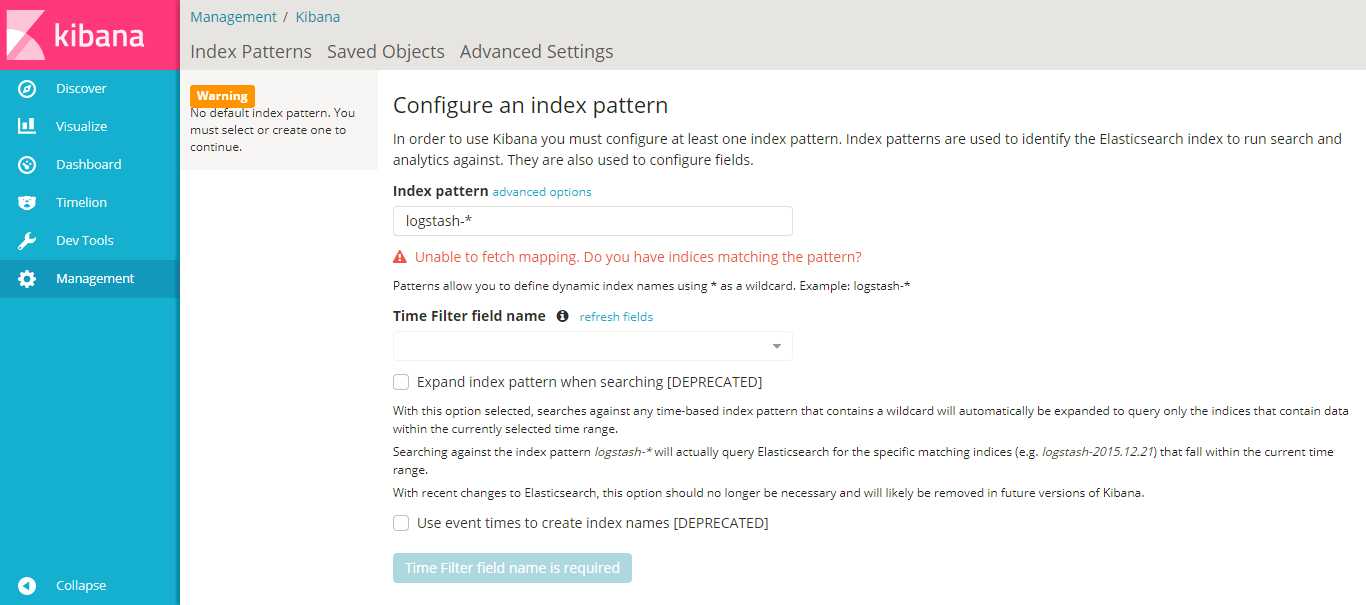1366x605 pixels.
Task: Open Visualize via its bar chart icon
Action: coord(27,127)
